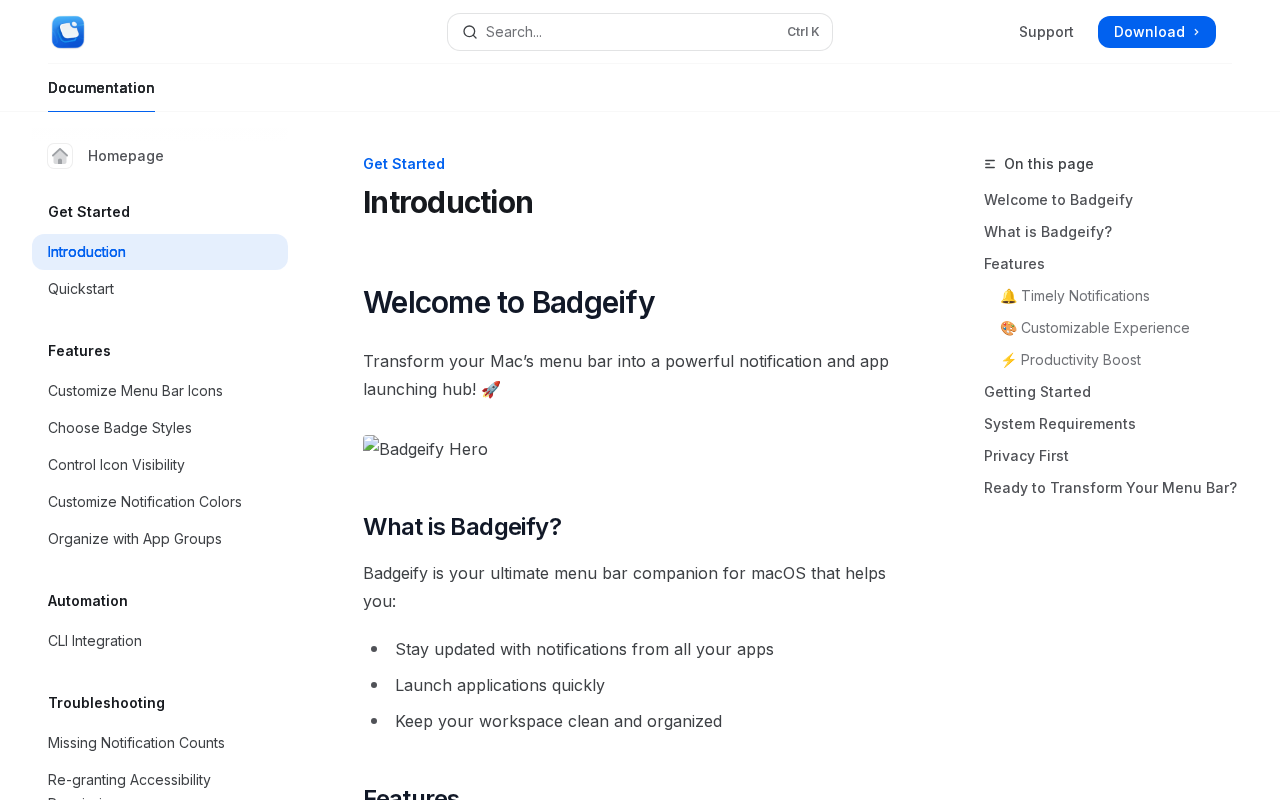Click the Badgeify logo icon
Viewport: 1280px width, 800px height.
pyautogui.click(x=68, y=32)
